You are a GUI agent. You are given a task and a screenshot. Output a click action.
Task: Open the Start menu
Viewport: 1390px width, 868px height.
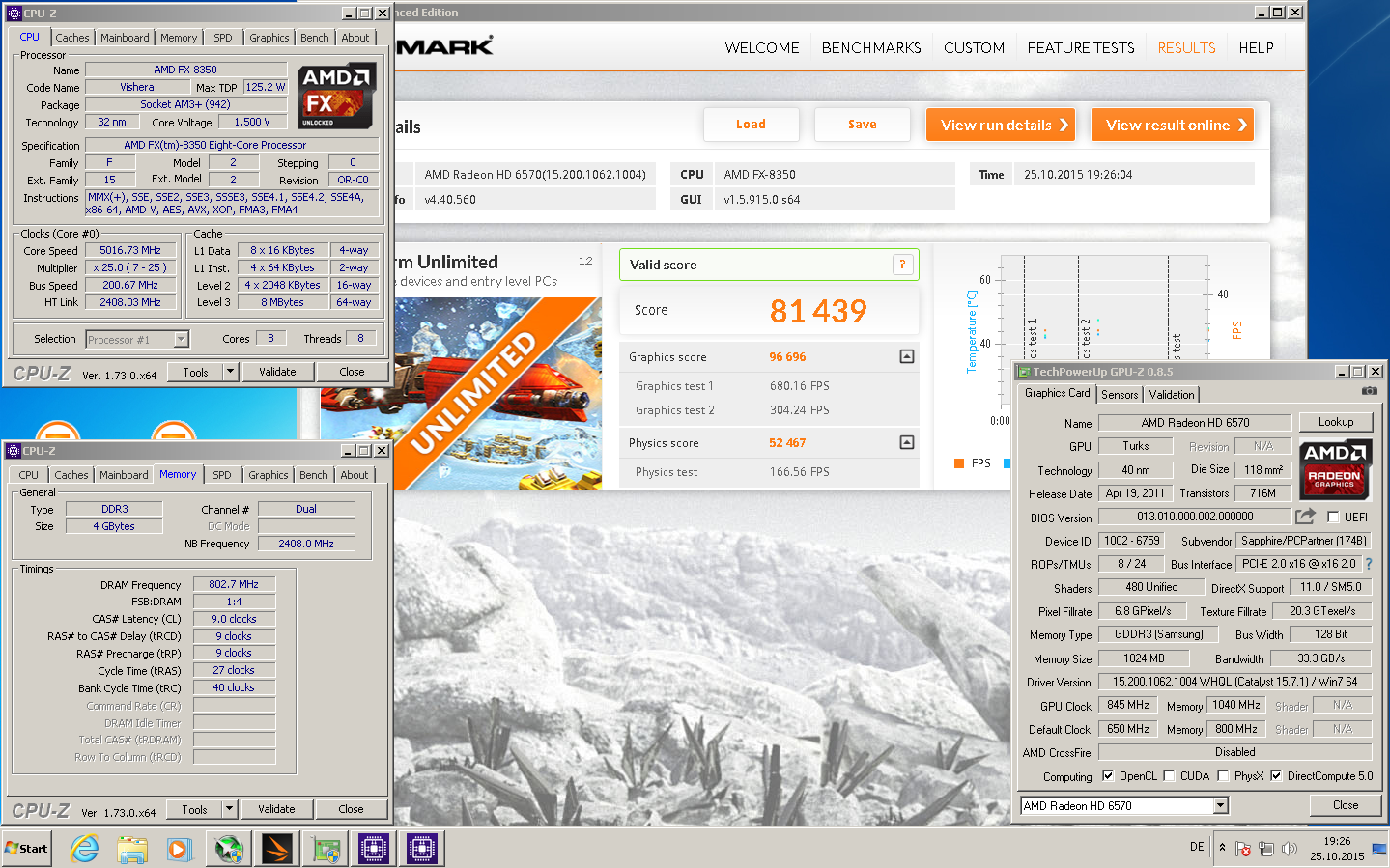[27, 848]
